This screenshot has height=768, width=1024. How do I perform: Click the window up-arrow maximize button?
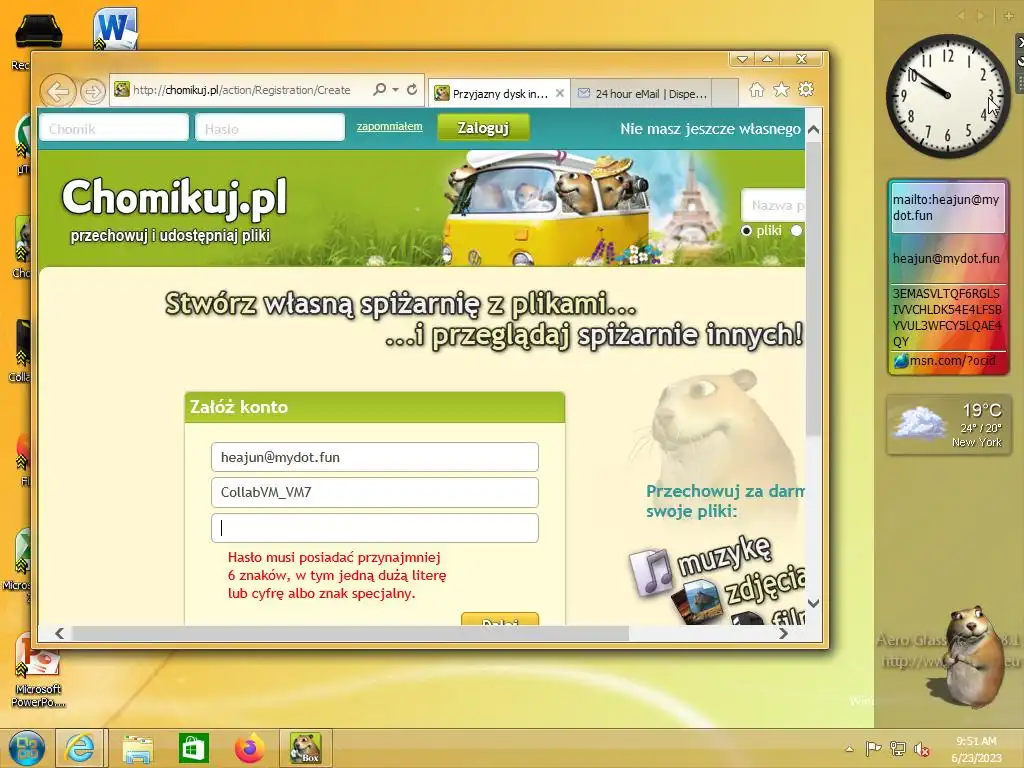coord(767,59)
